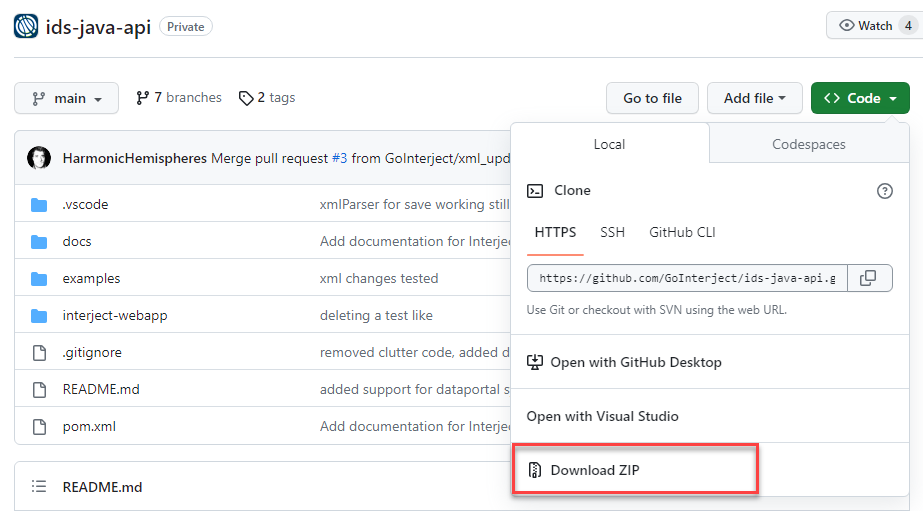The width and height of the screenshot is (923, 511).
Task: Click the Watch button
Action: pos(874,25)
